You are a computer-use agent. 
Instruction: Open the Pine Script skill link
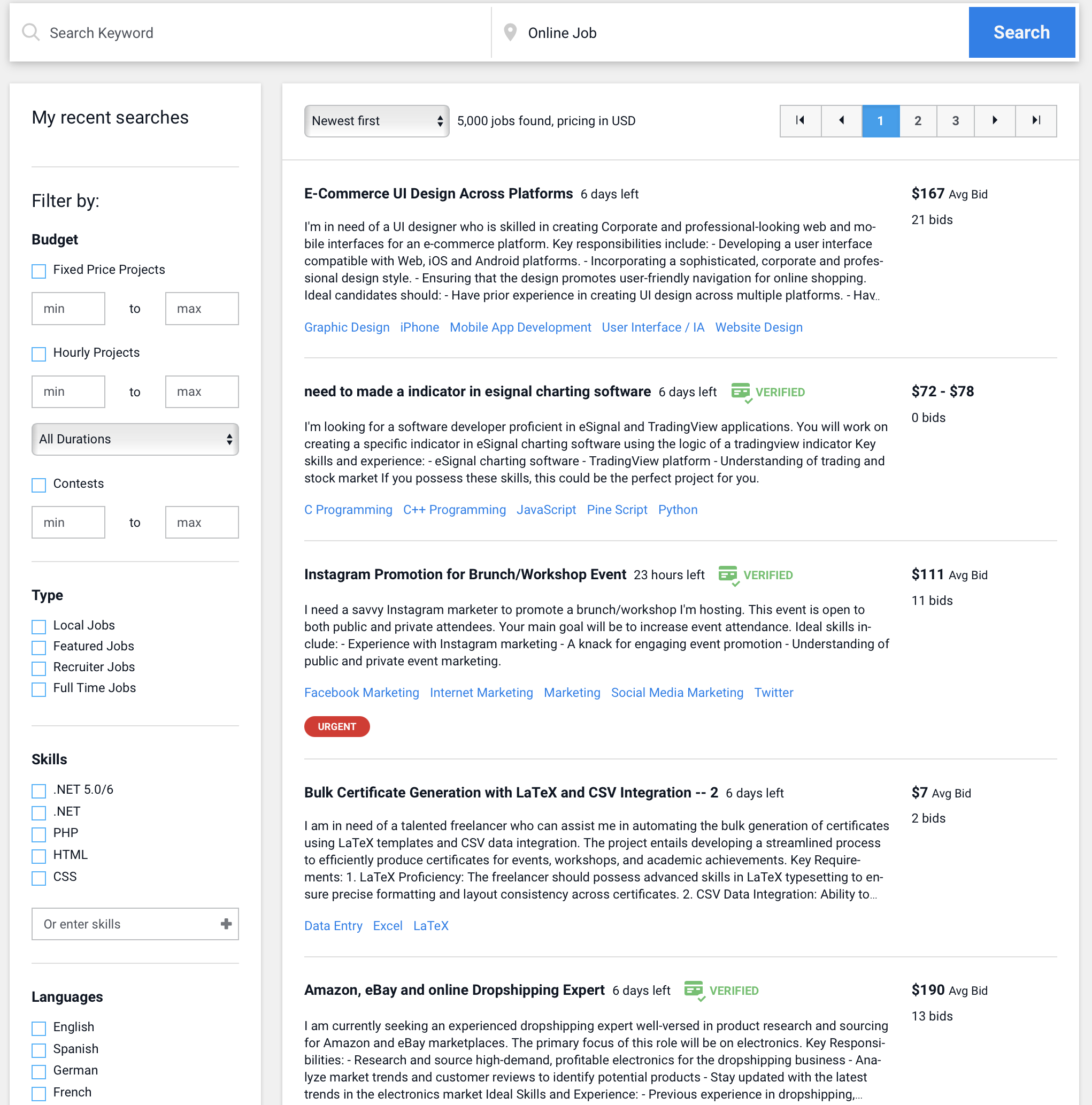tap(617, 510)
